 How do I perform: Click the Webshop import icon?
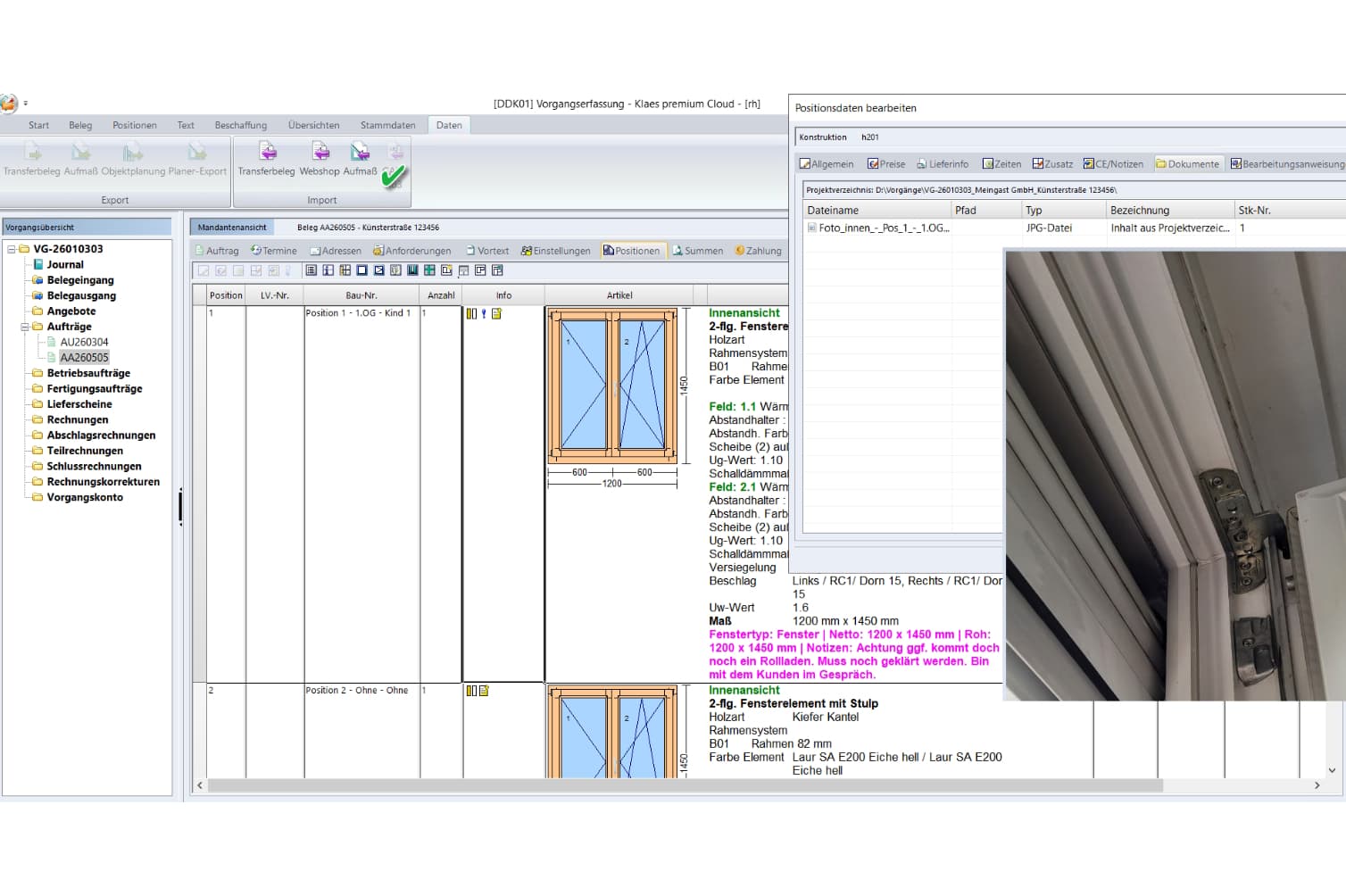(320, 153)
